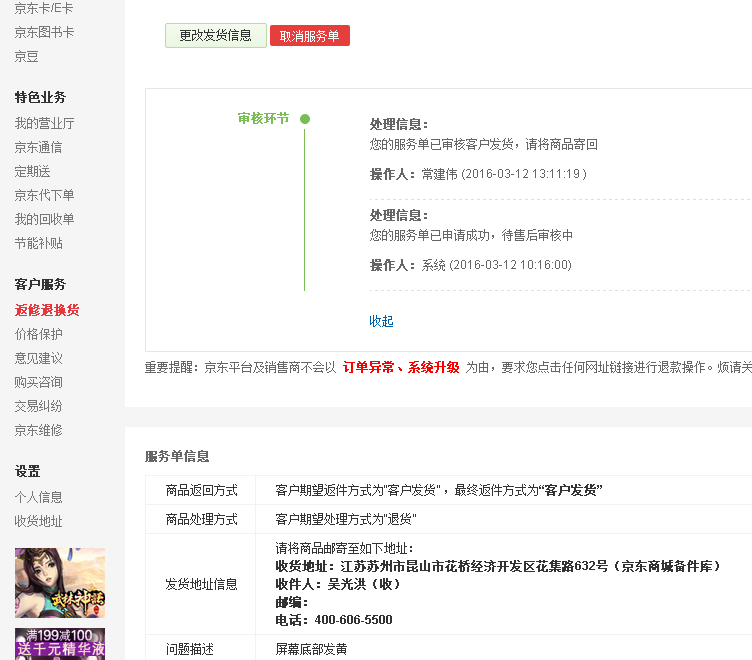Select operator text 系统 (2016-03-12 10:16:00)
The width and height of the screenshot is (752, 660).
[496, 265]
